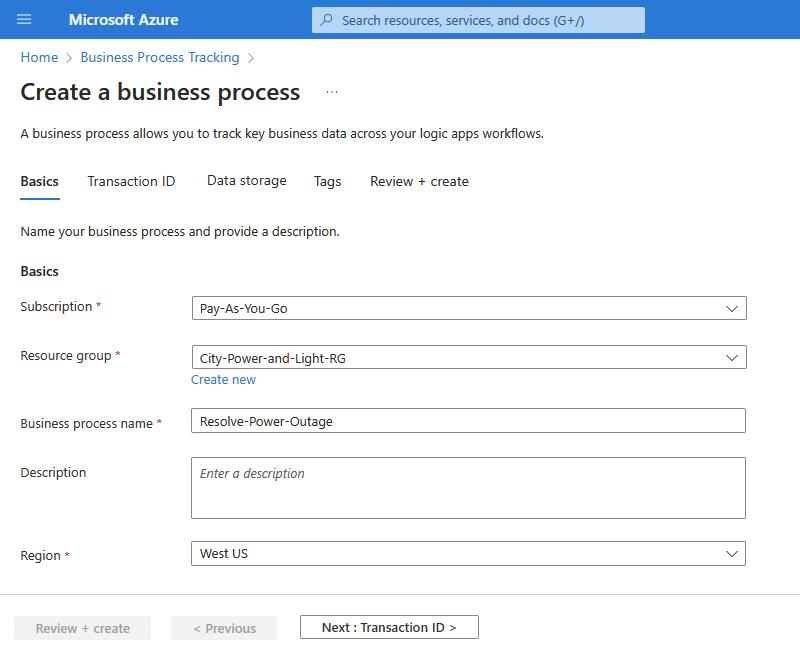Switch to the Transaction ID tab

(131, 181)
